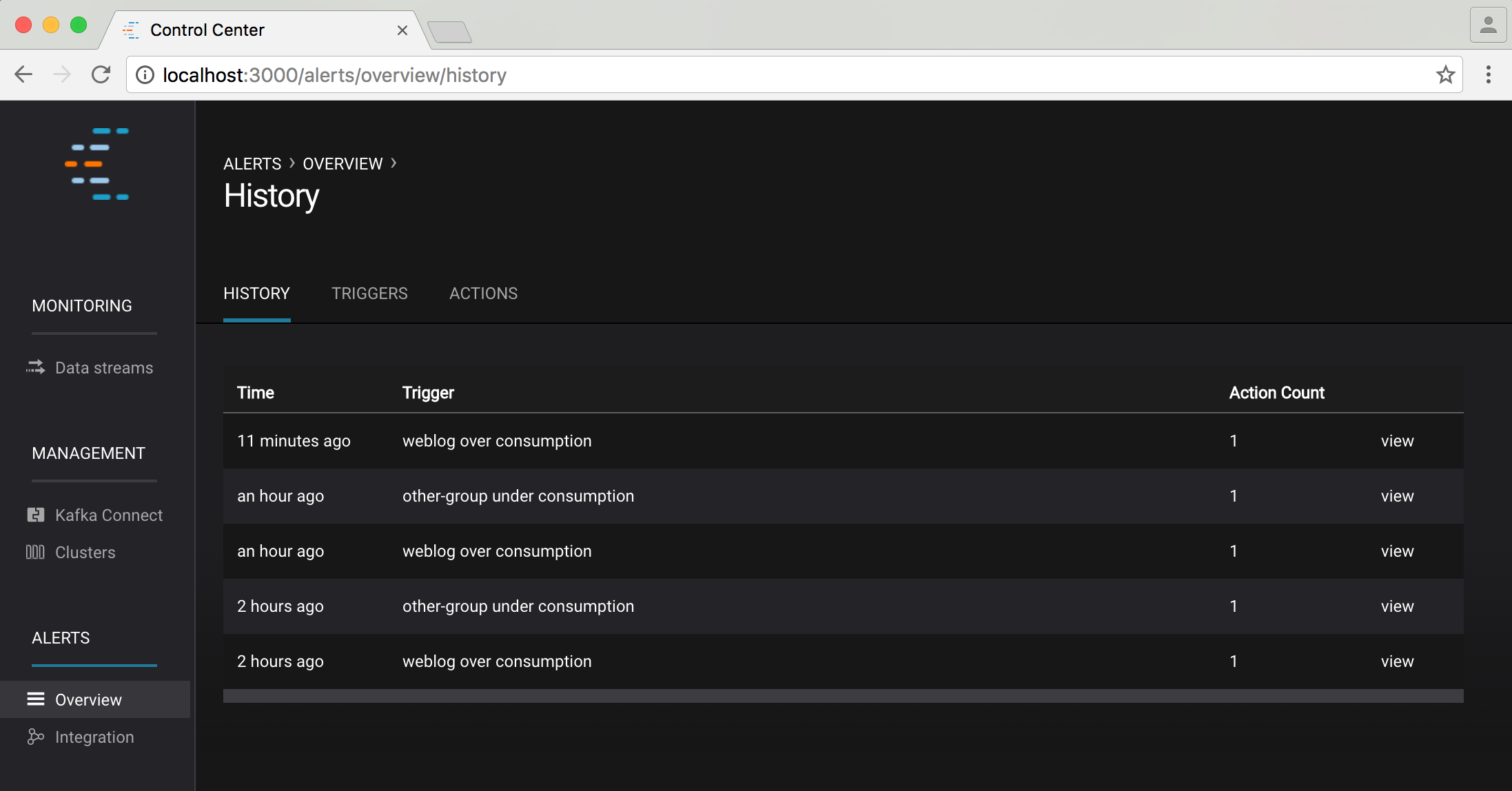
Task: Click the Kafka Connect sidebar icon
Action: [x=36, y=515]
